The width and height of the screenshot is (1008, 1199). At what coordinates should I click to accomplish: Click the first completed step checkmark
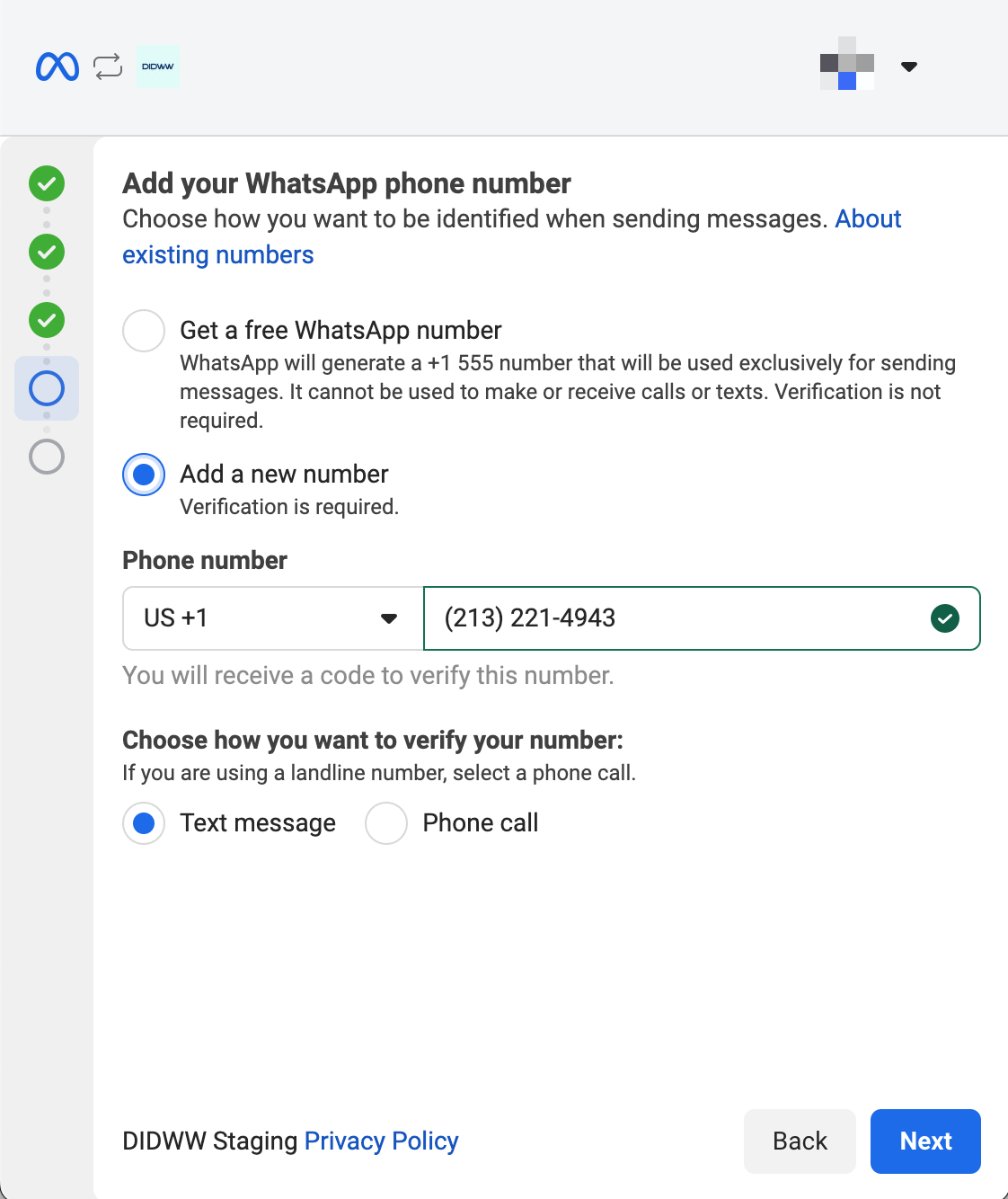(x=47, y=183)
